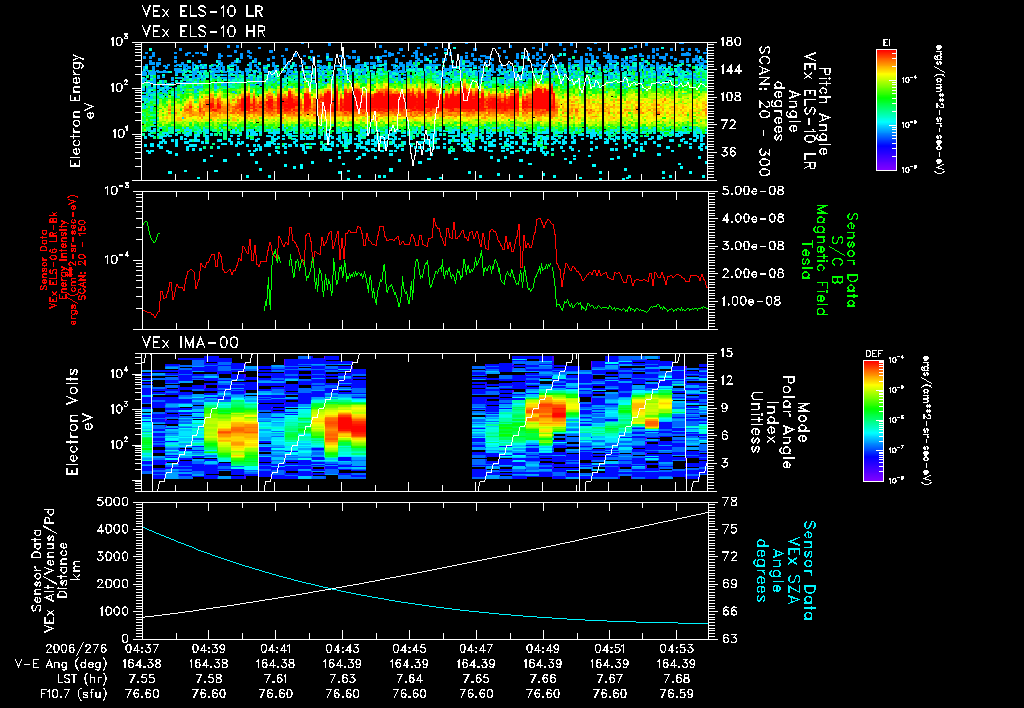The width and height of the screenshot is (1024, 708).
Task: Click the 'VEx IMA-00' panel title
Action: (190, 342)
